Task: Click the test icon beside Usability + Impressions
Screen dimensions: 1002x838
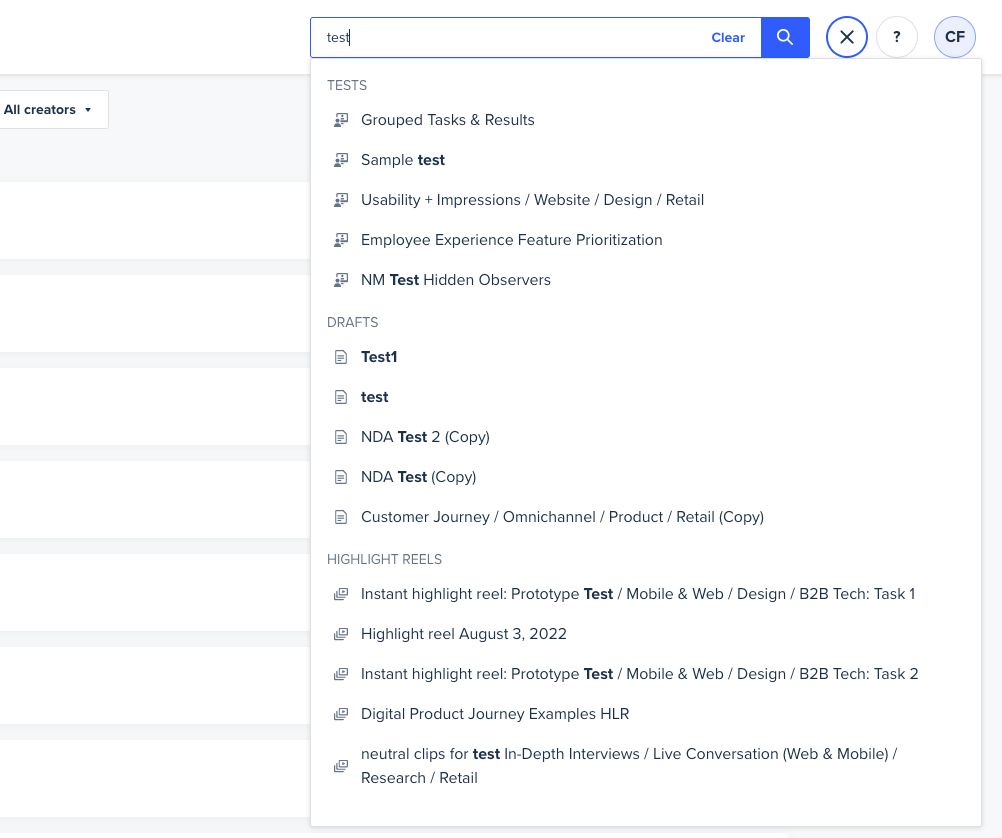Action: coord(341,199)
